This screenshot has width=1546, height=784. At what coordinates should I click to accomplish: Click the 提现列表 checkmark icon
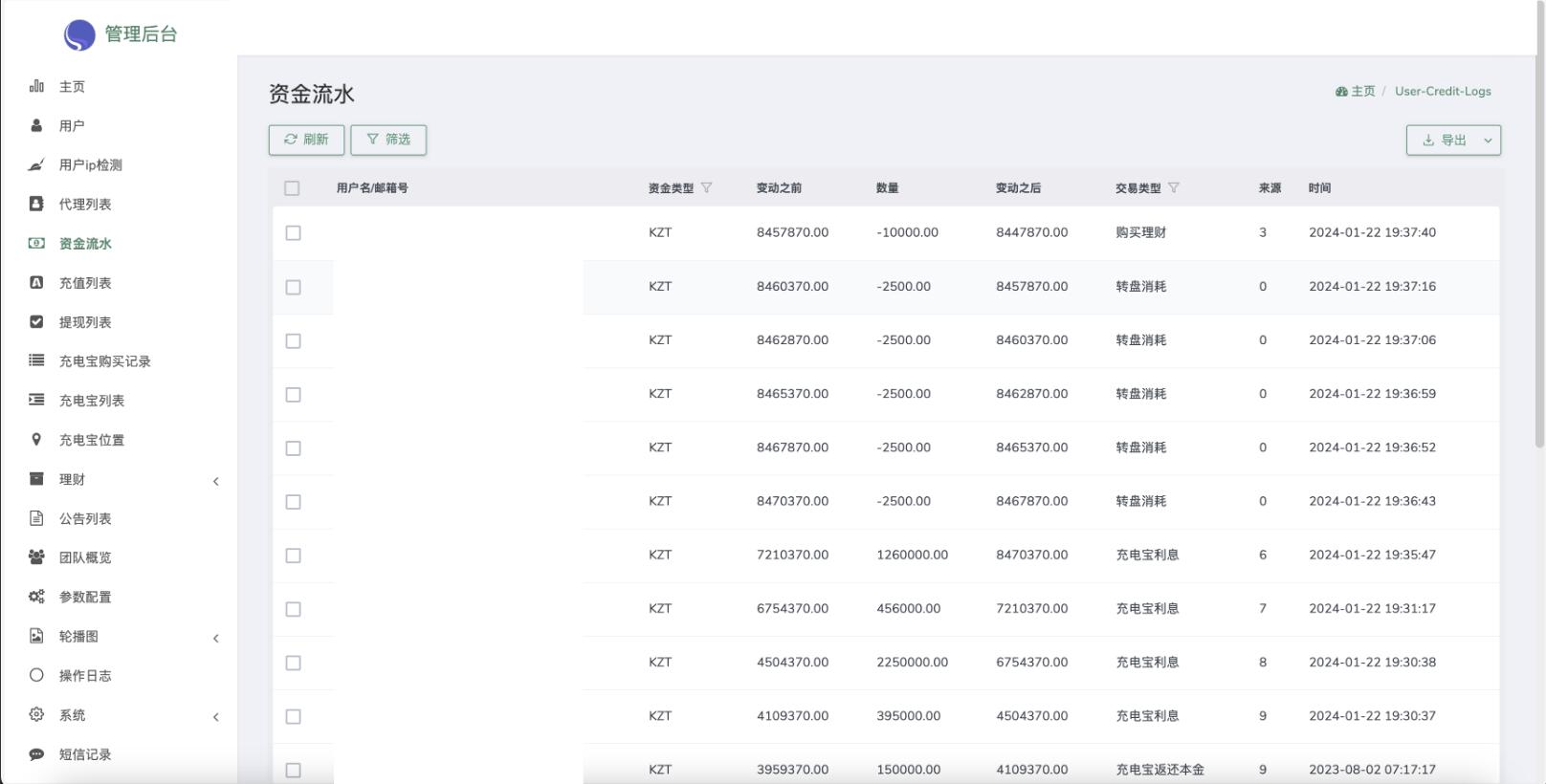(36, 322)
